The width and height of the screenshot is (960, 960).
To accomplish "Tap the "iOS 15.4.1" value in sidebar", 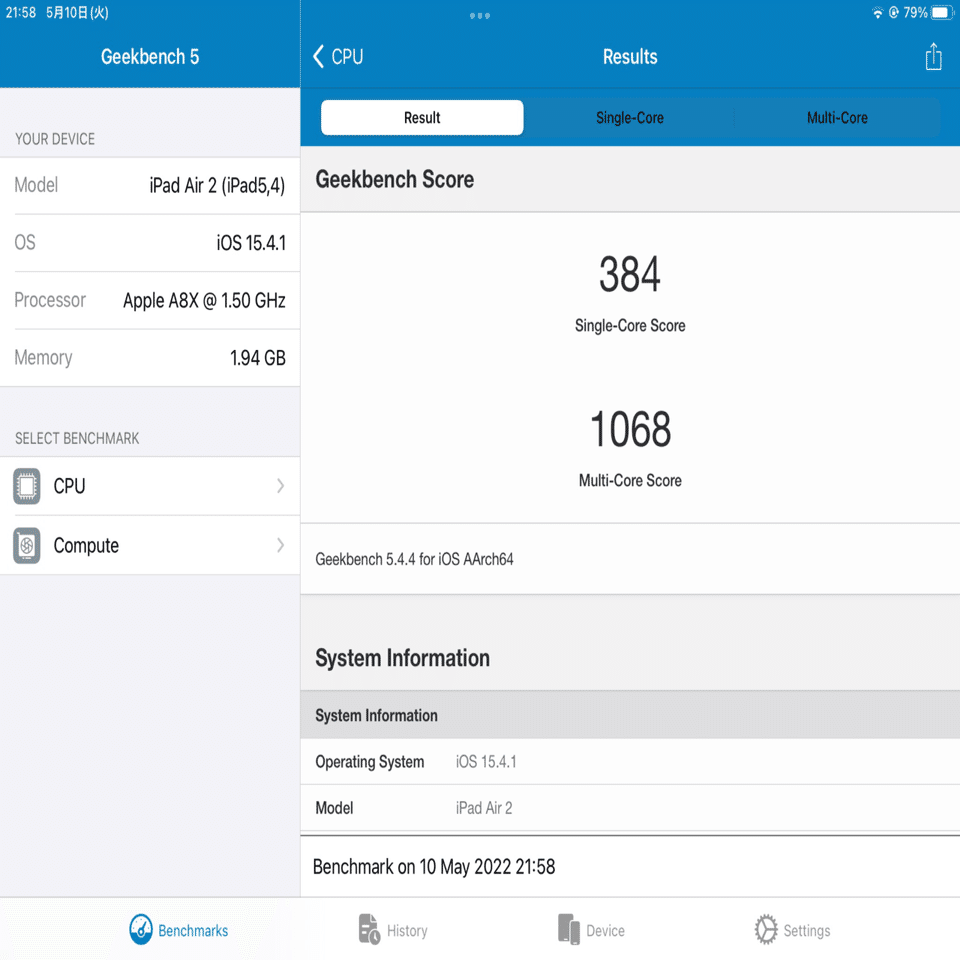I will point(251,243).
